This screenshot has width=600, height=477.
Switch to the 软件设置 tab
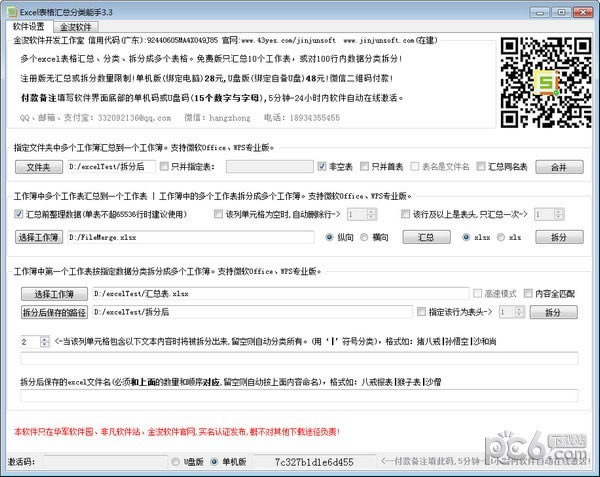click(29, 26)
